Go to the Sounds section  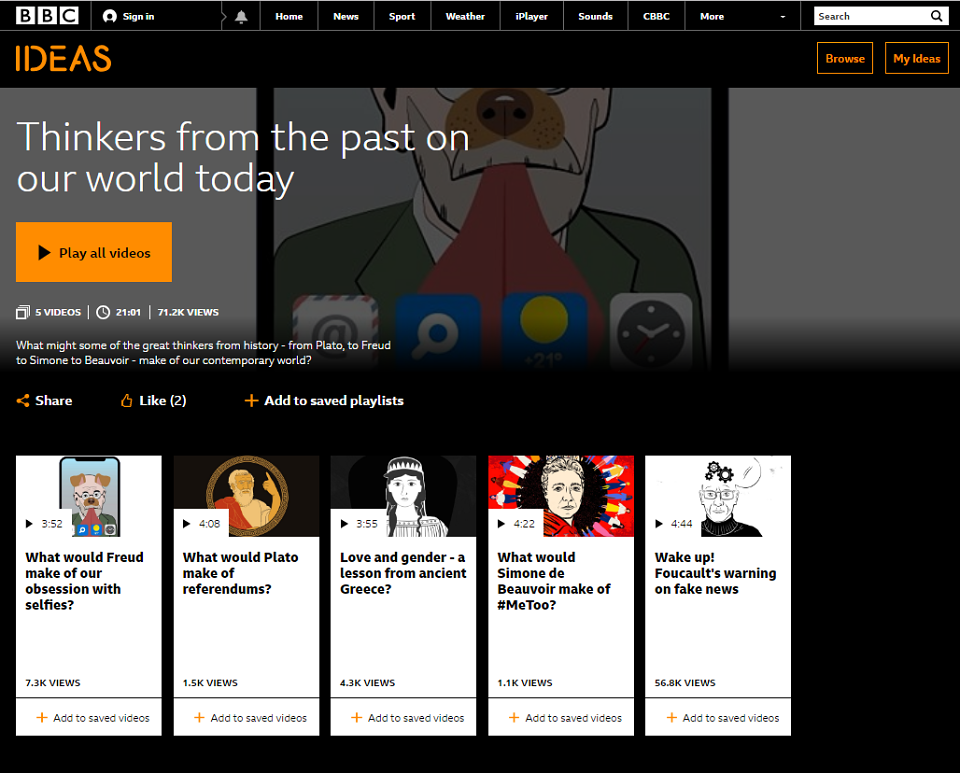coord(595,16)
